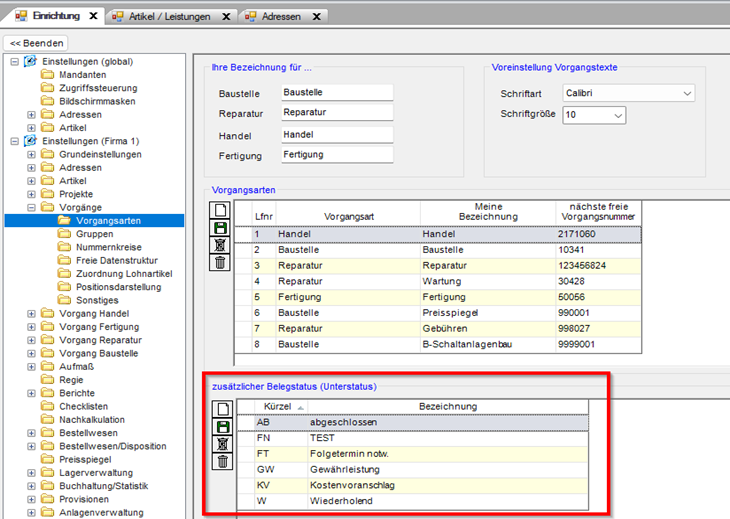Select Nummernkreise in the settings tree
Screen dimensions: 730x519
point(108,247)
